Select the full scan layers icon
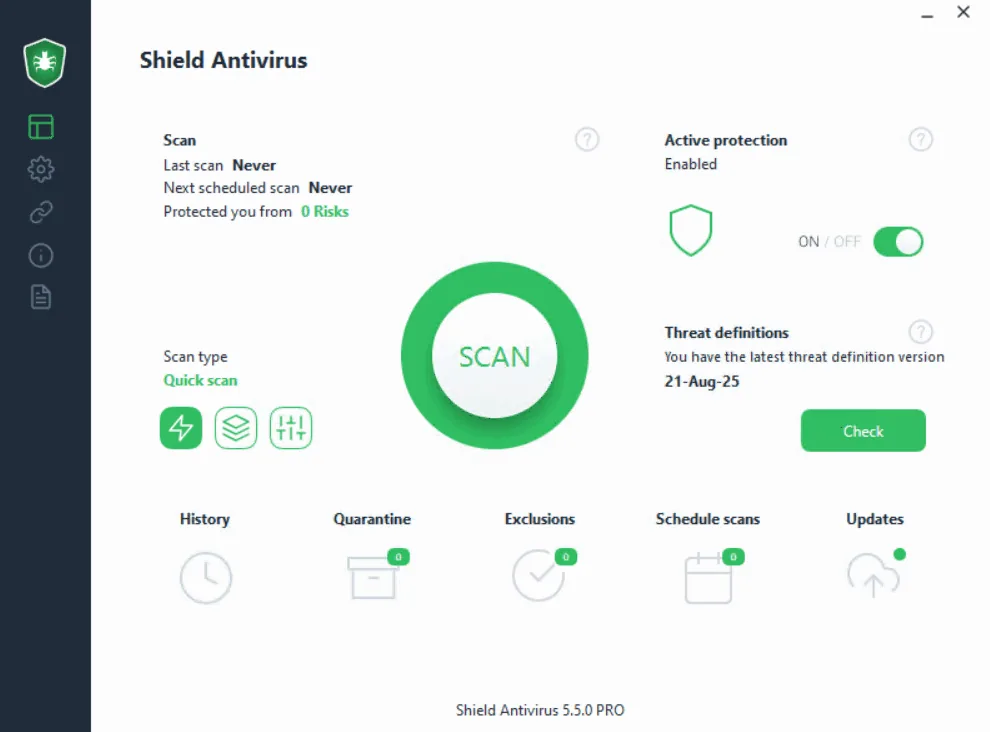This screenshot has width=990, height=732. (x=236, y=428)
